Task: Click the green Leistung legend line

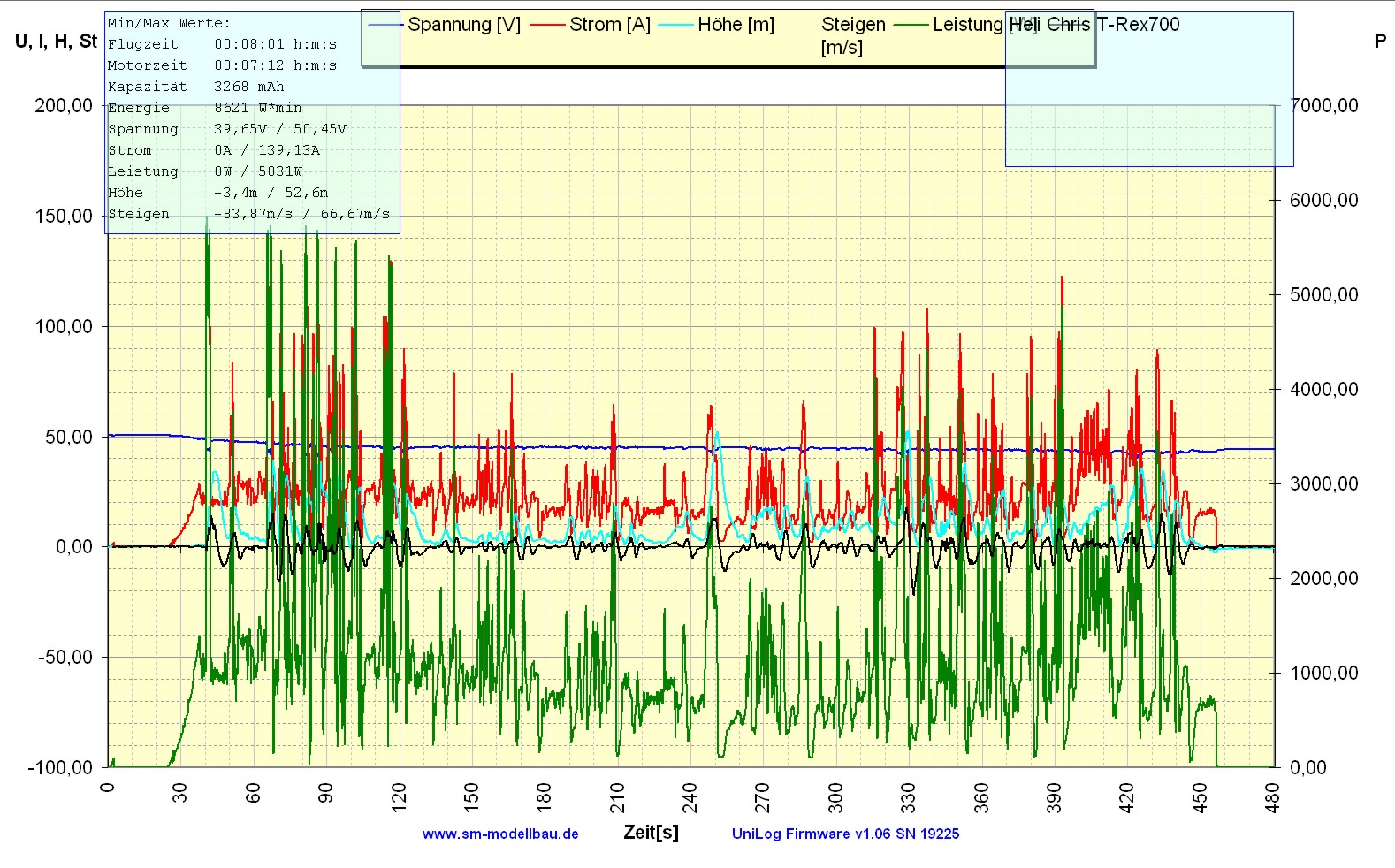Action: point(911,25)
